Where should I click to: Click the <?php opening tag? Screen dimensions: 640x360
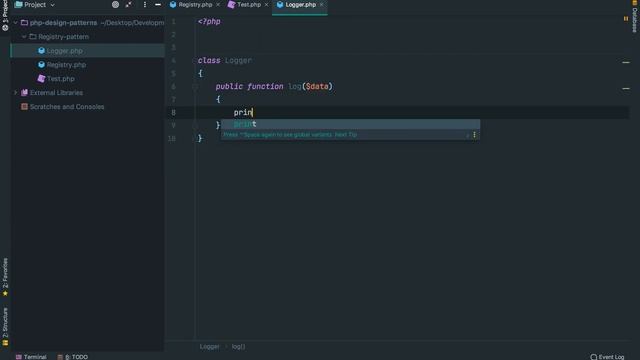tap(209, 22)
